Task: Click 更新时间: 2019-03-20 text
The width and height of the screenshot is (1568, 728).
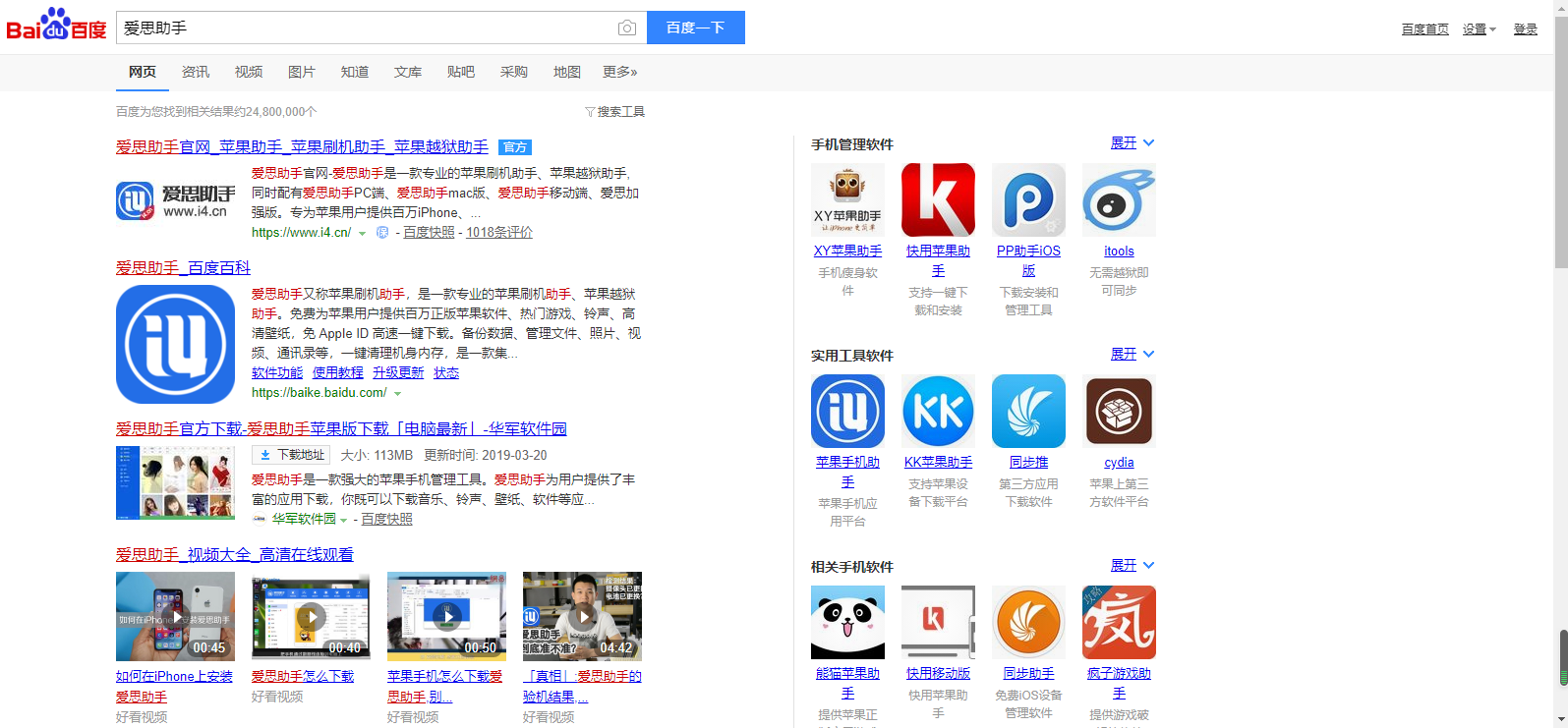Action: 486,456
